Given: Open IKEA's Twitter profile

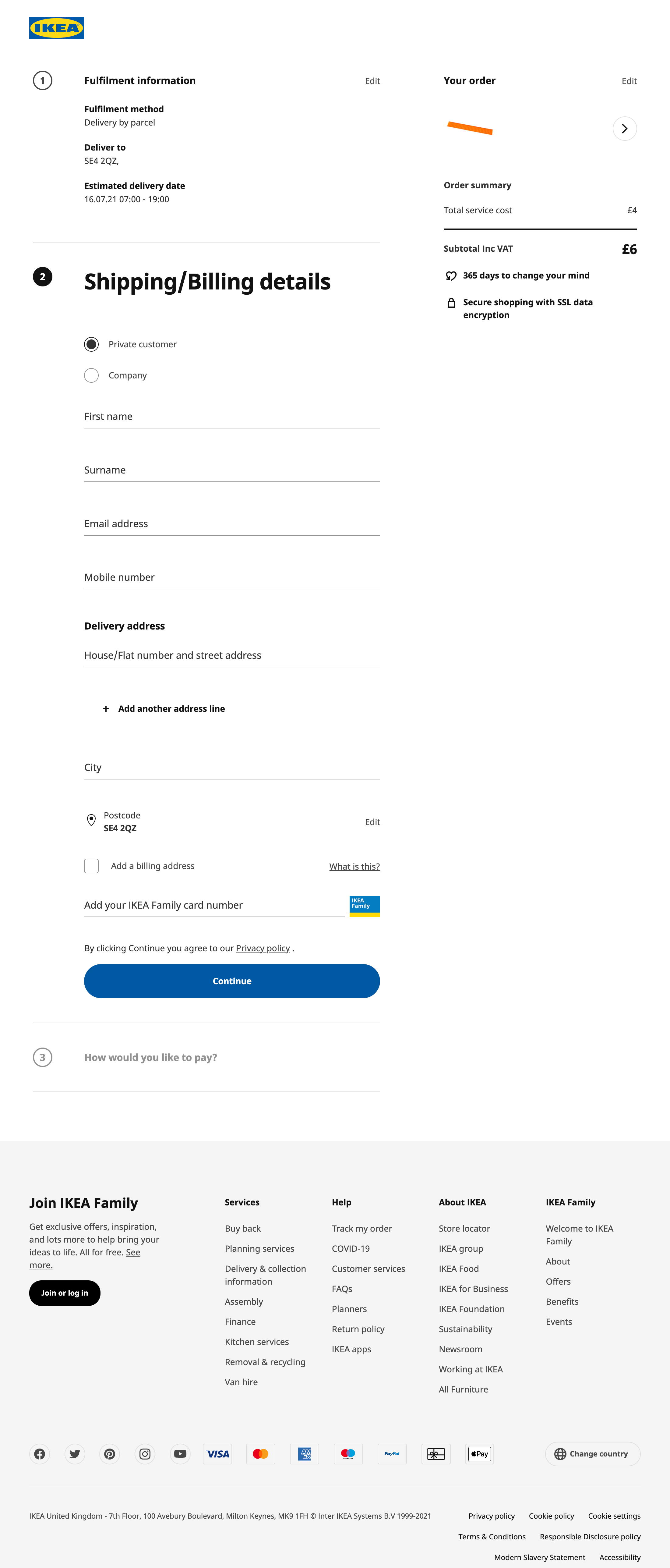Looking at the screenshot, I should click(x=74, y=1453).
